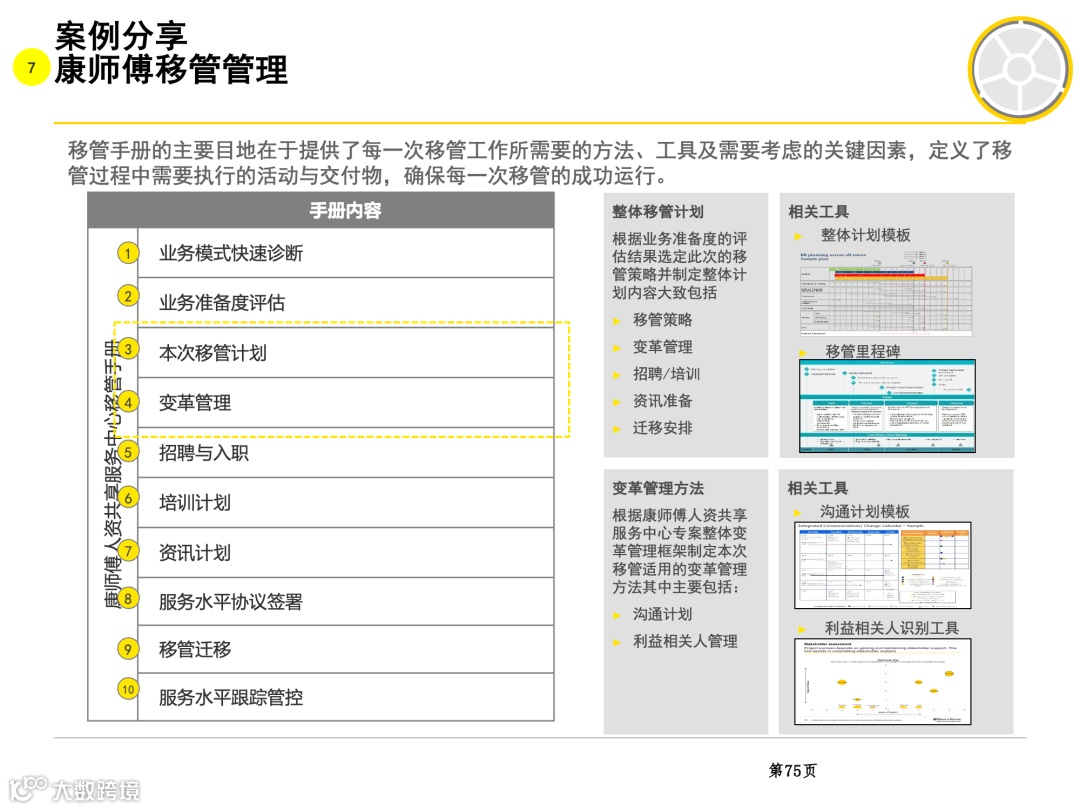Click the slide title 康师傅移管管理

click(x=171, y=70)
